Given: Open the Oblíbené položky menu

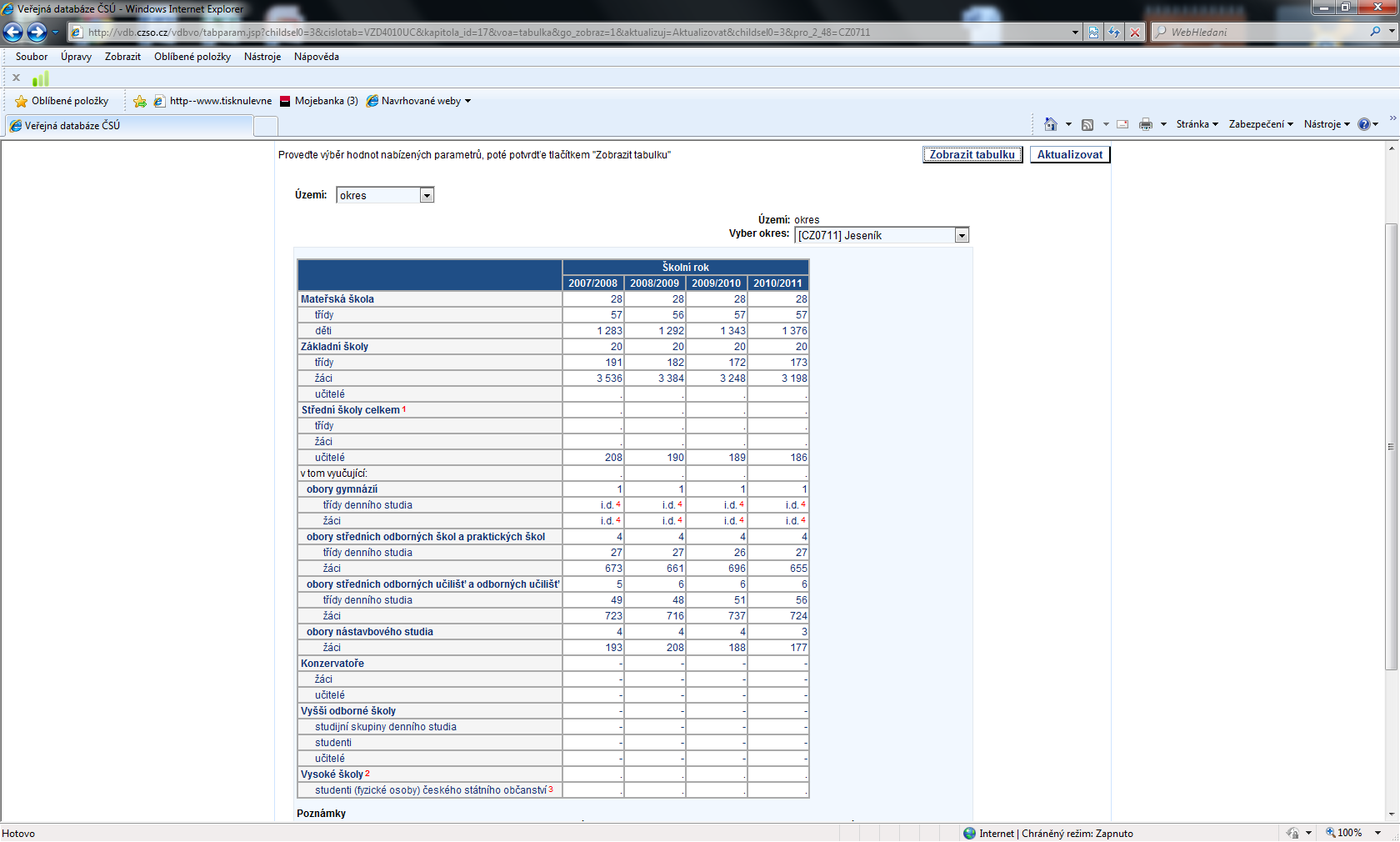Looking at the screenshot, I should click(192, 57).
